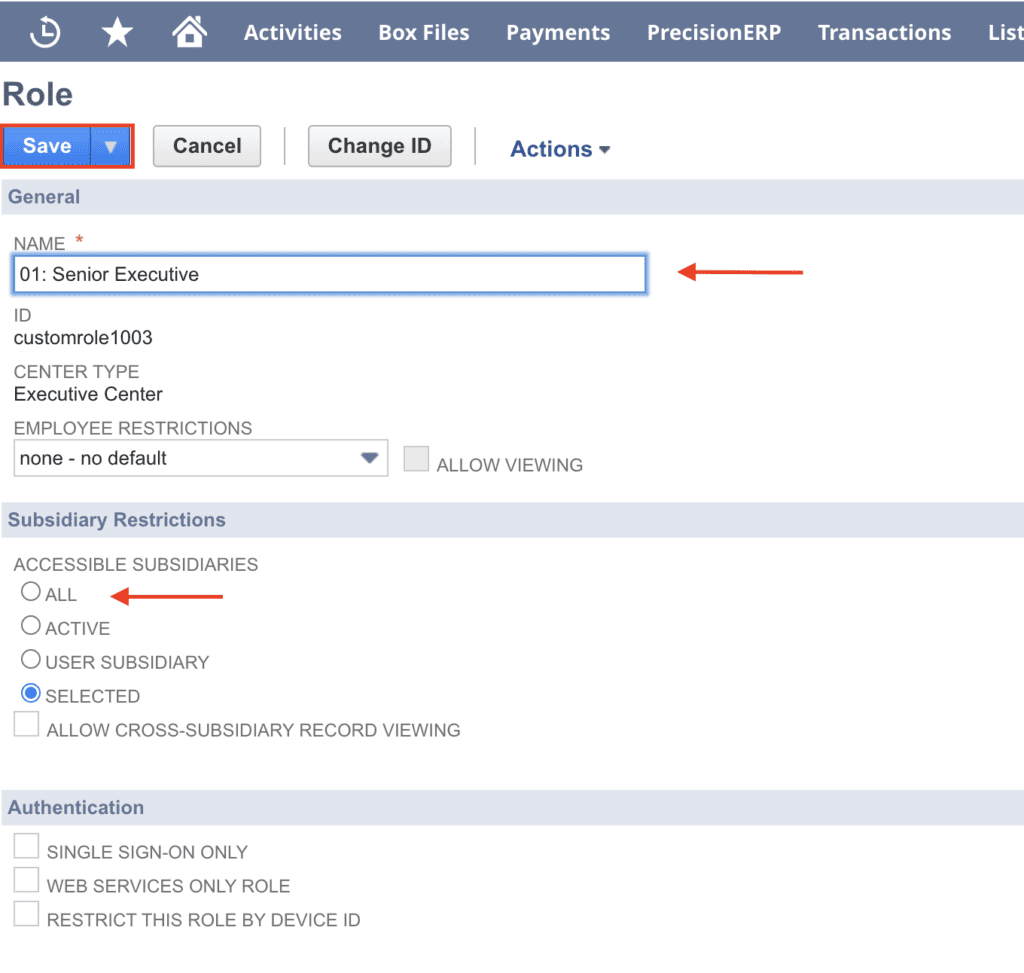This screenshot has width=1024, height=973.
Task: Click the Name input field
Action: 329,274
